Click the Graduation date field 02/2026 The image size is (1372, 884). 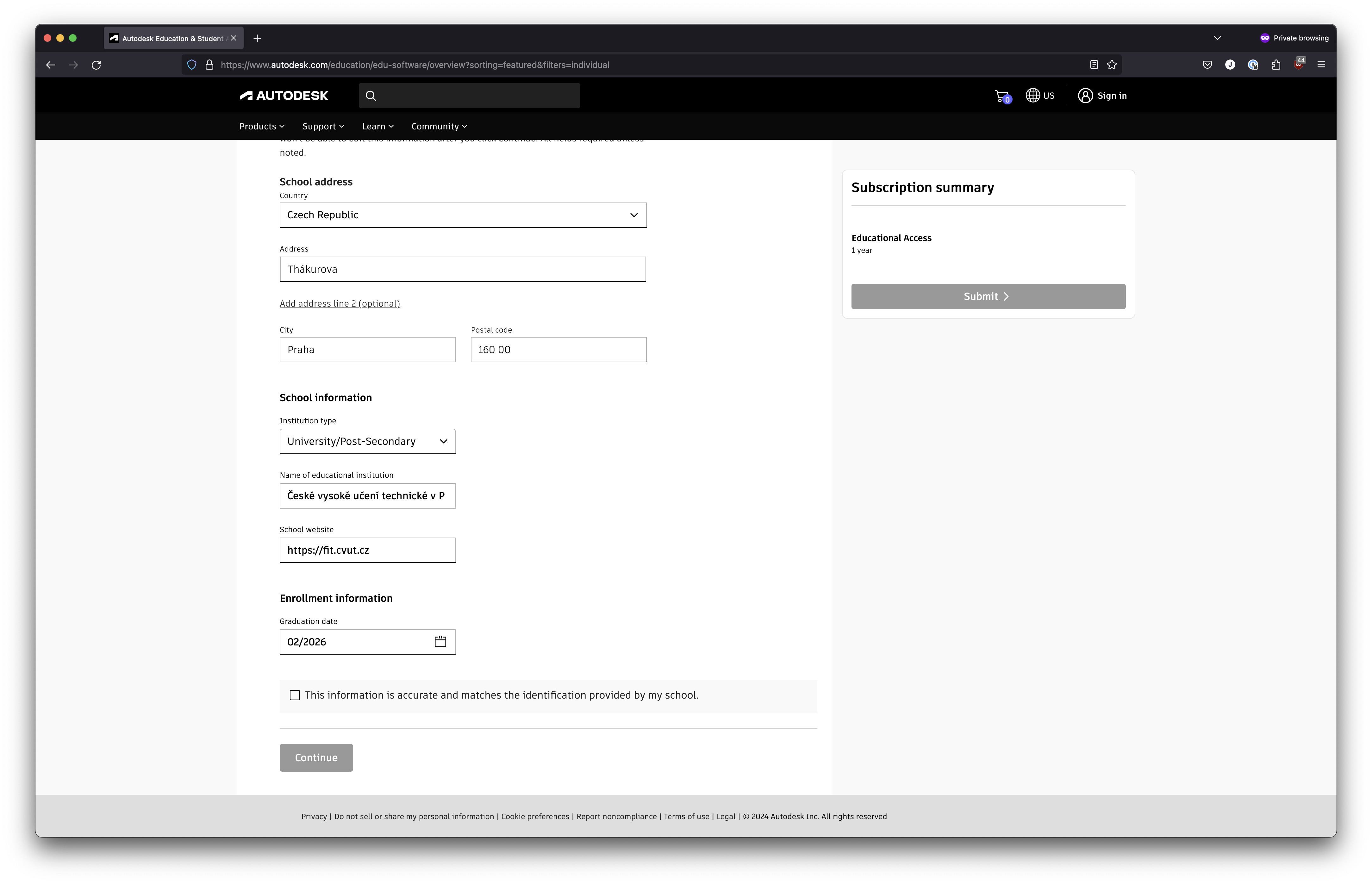click(367, 642)
